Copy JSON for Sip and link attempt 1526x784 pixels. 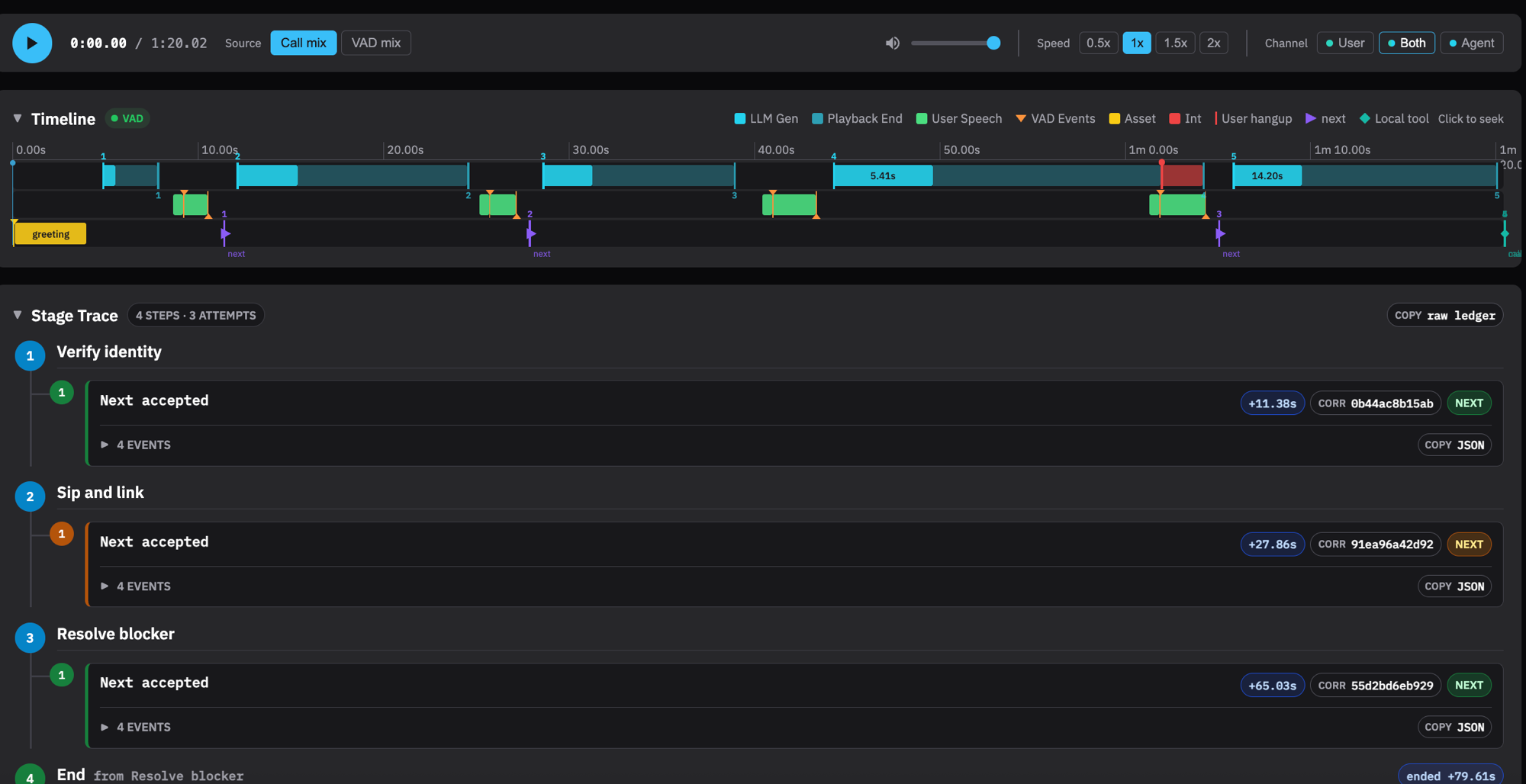[1454, 586]
